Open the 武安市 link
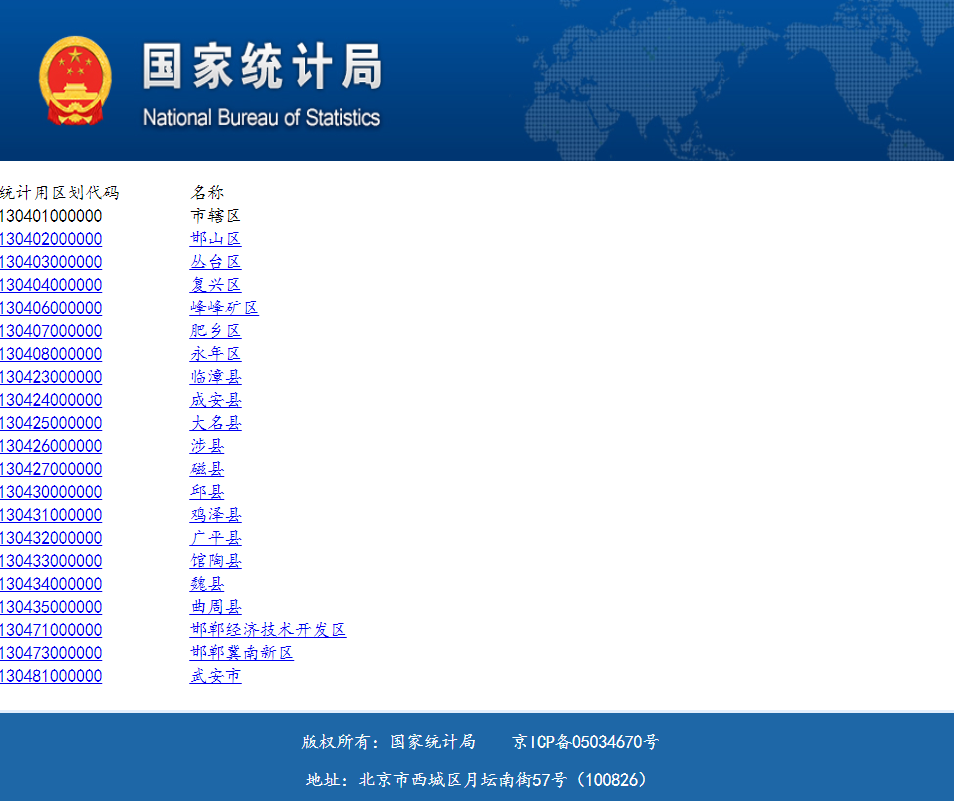The height and width of the screenshot is (801, 954). pos(215,676)
